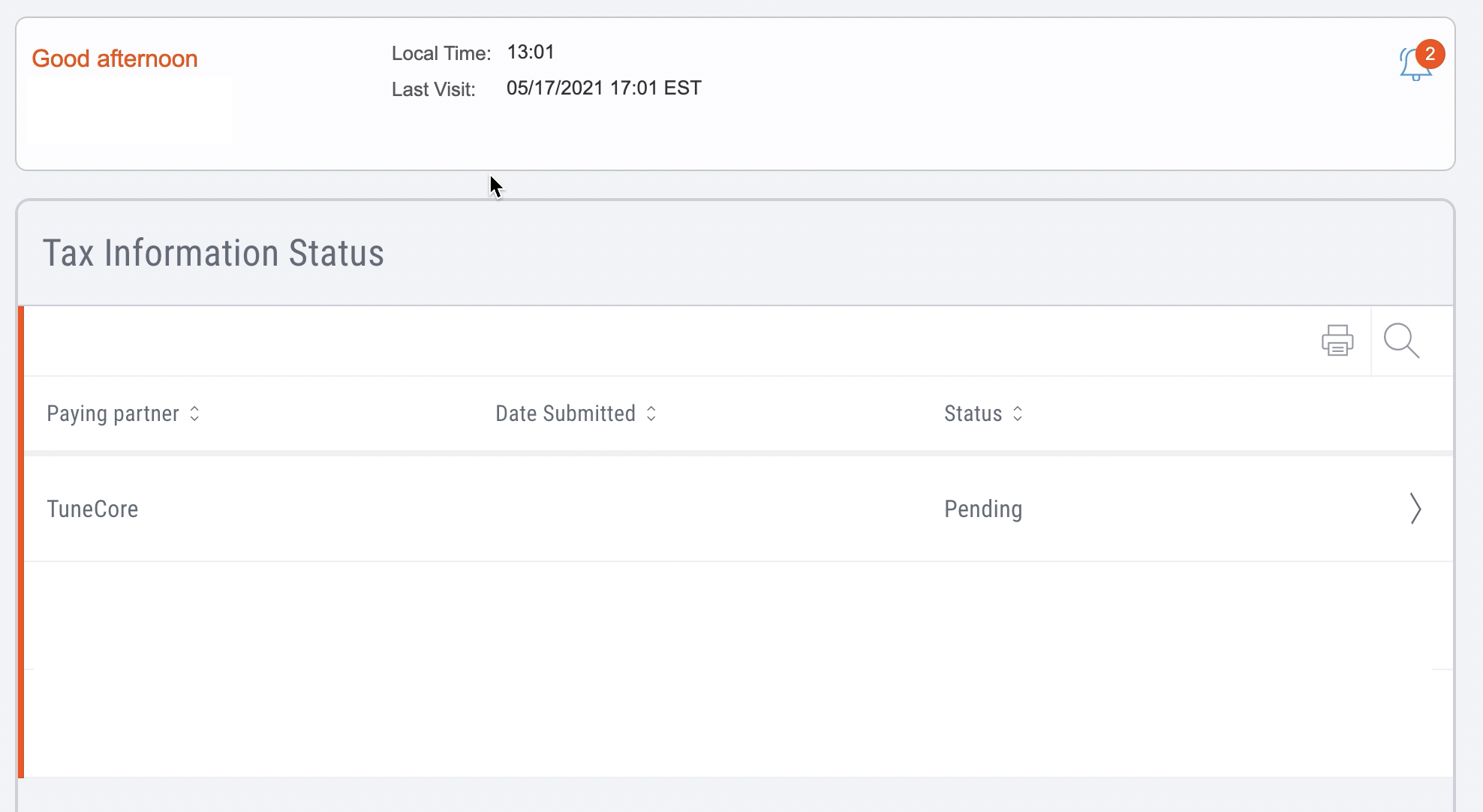
Task: Click the Local Time label
Action: [441, 53]
